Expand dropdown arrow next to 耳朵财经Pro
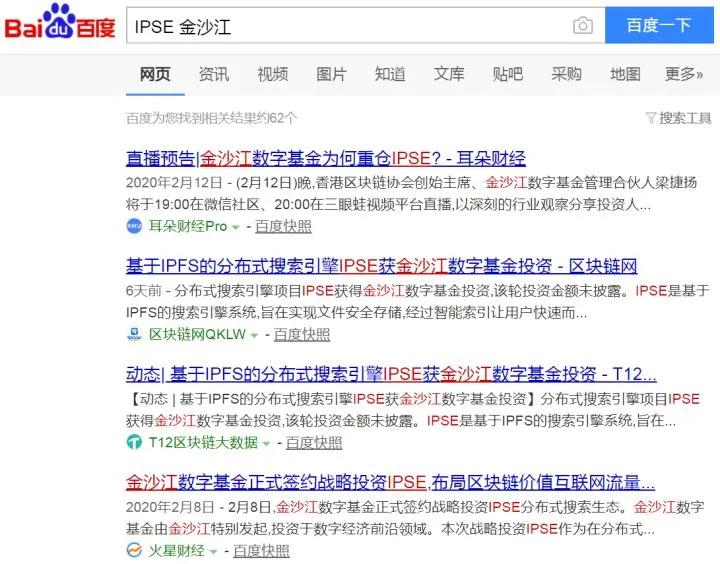 236,227
